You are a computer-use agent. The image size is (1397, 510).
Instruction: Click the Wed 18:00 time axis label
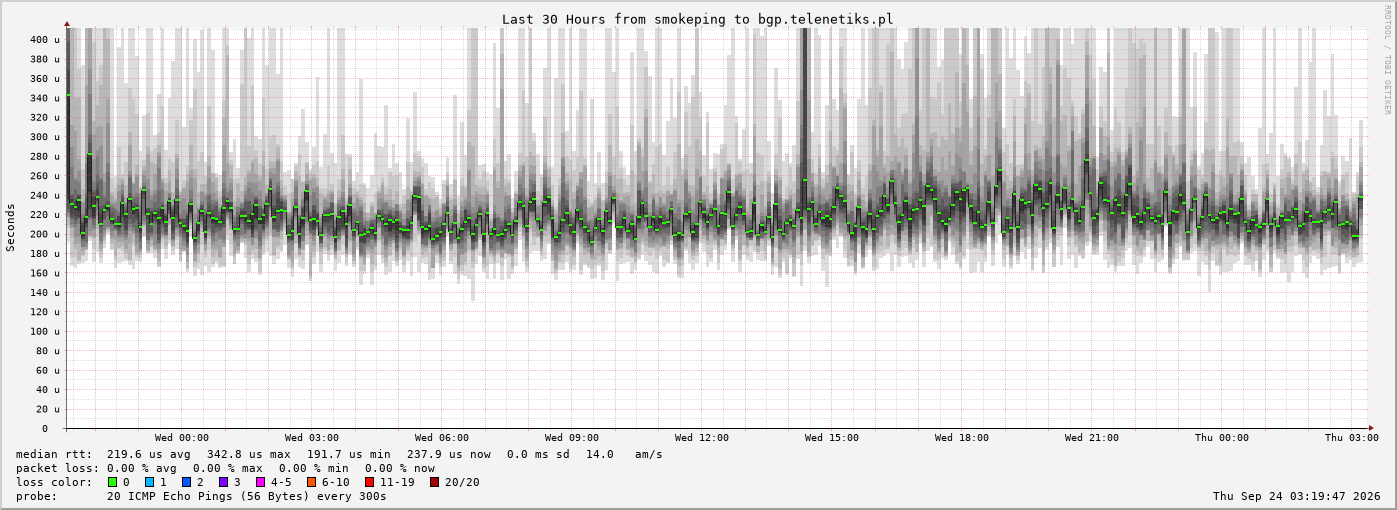click(x=962, y=437)
